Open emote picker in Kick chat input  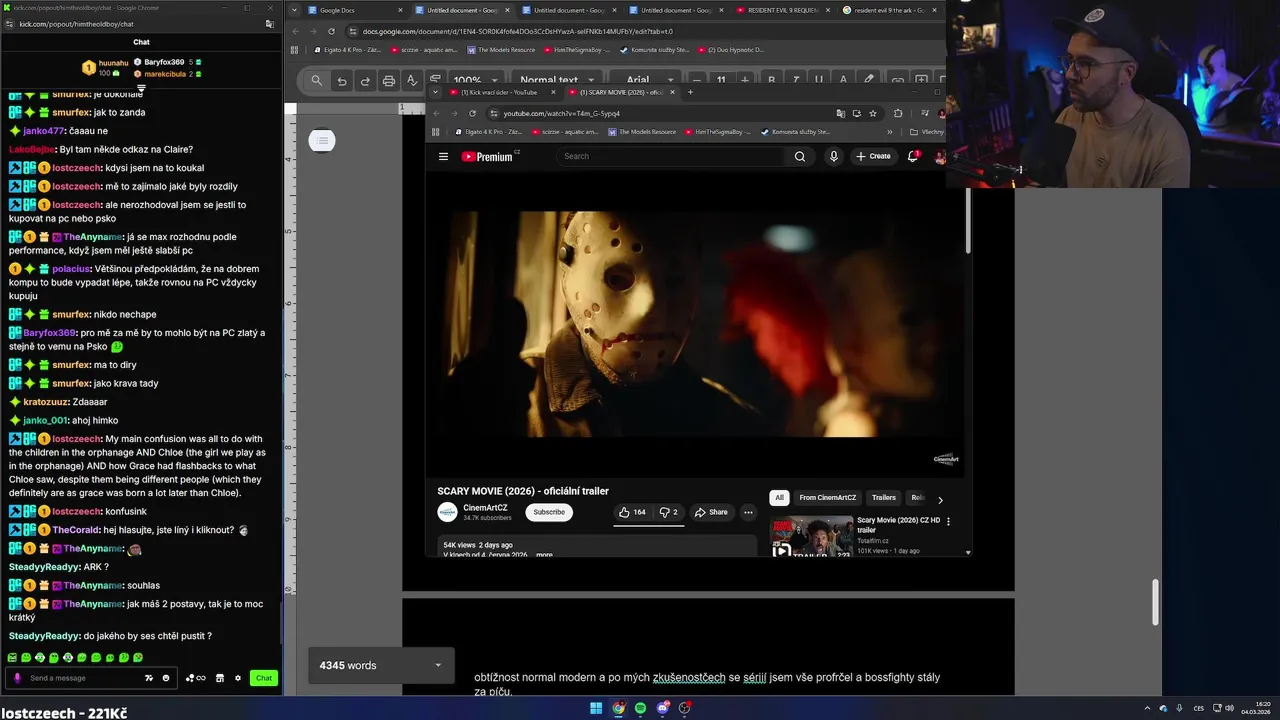166,678
